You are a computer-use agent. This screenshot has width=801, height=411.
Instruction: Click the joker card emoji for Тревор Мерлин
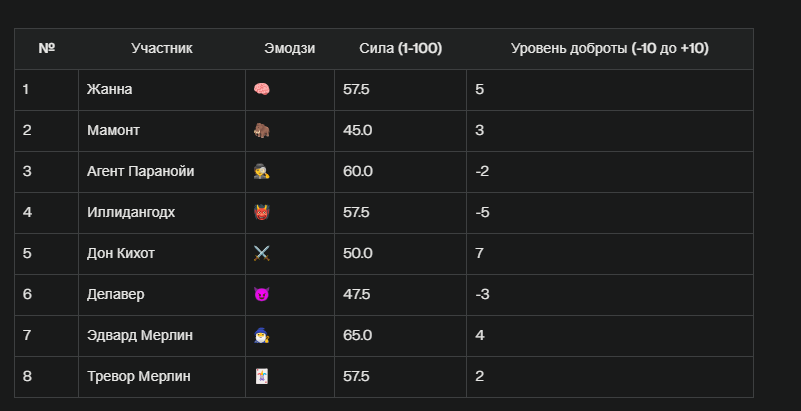click(262, 376)
